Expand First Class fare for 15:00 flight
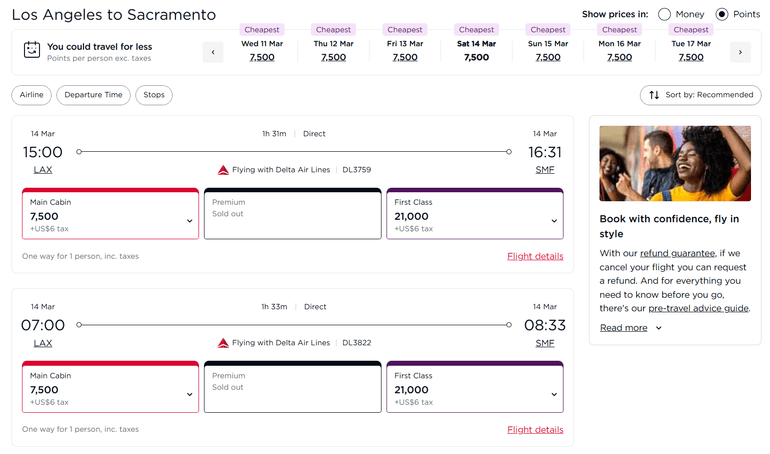This screenshot has height=454, width=770. tap(554, 221)
